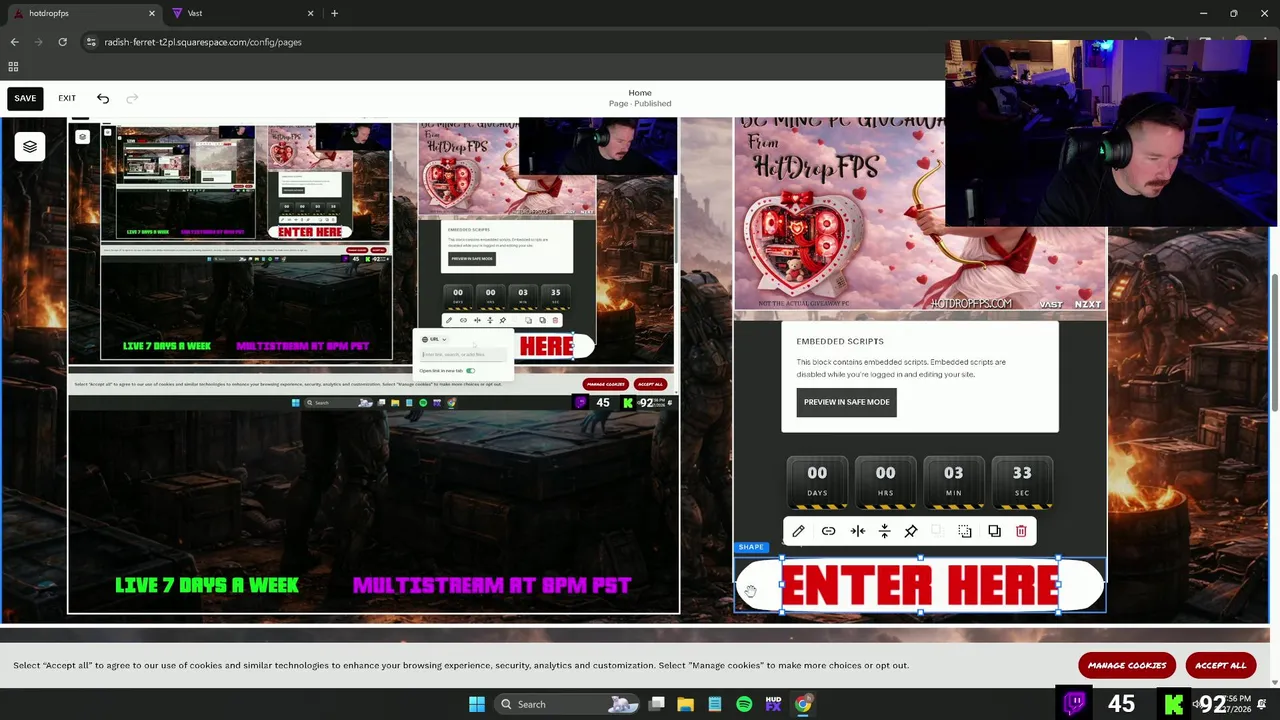The height and width of the screenshot is (720, 1280).
Task: Open Task View in the taskbar
Action: pyautogui.click(x=656, y=704)
